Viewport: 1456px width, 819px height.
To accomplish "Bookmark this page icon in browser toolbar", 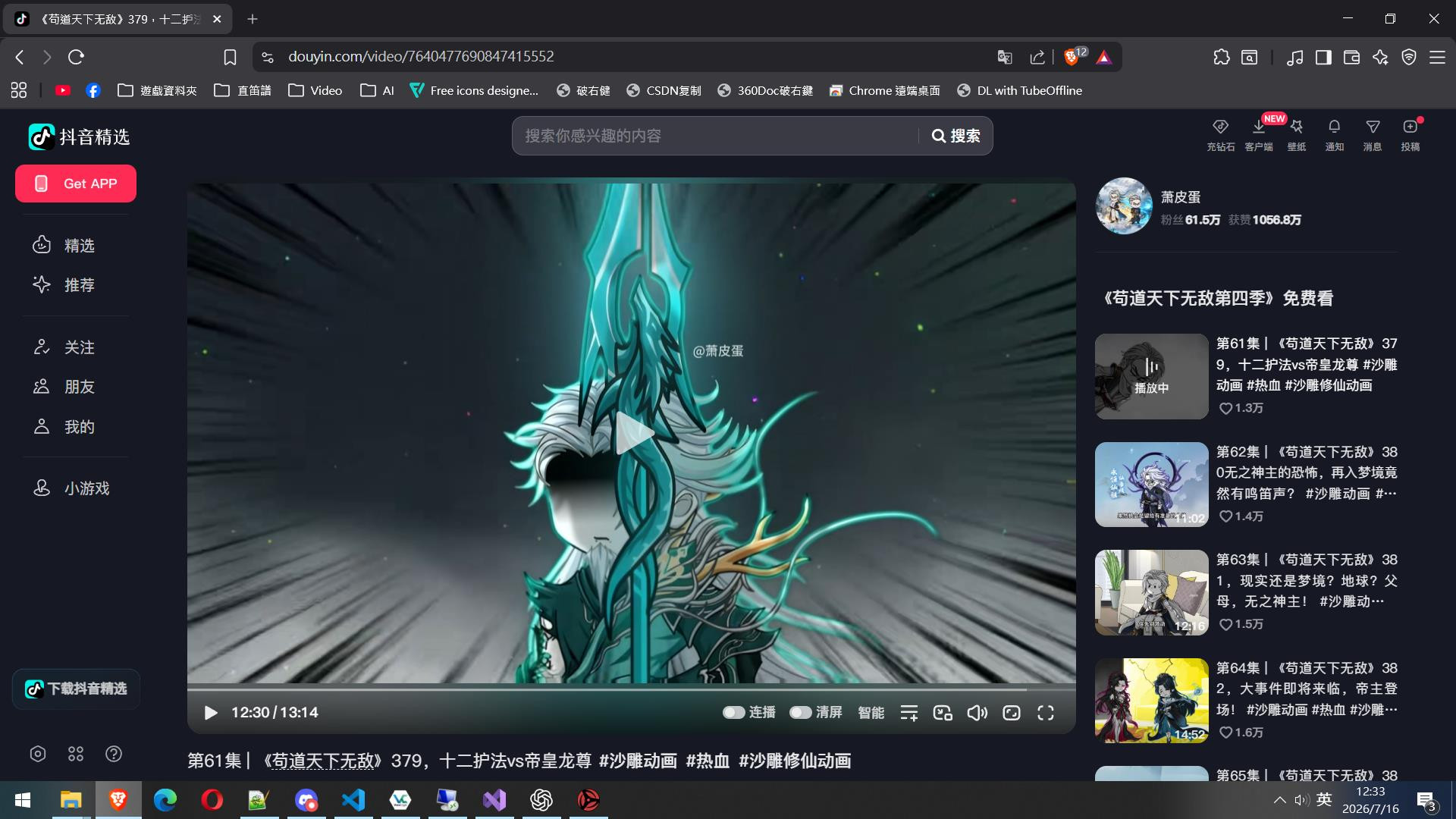I will [230, 57].
